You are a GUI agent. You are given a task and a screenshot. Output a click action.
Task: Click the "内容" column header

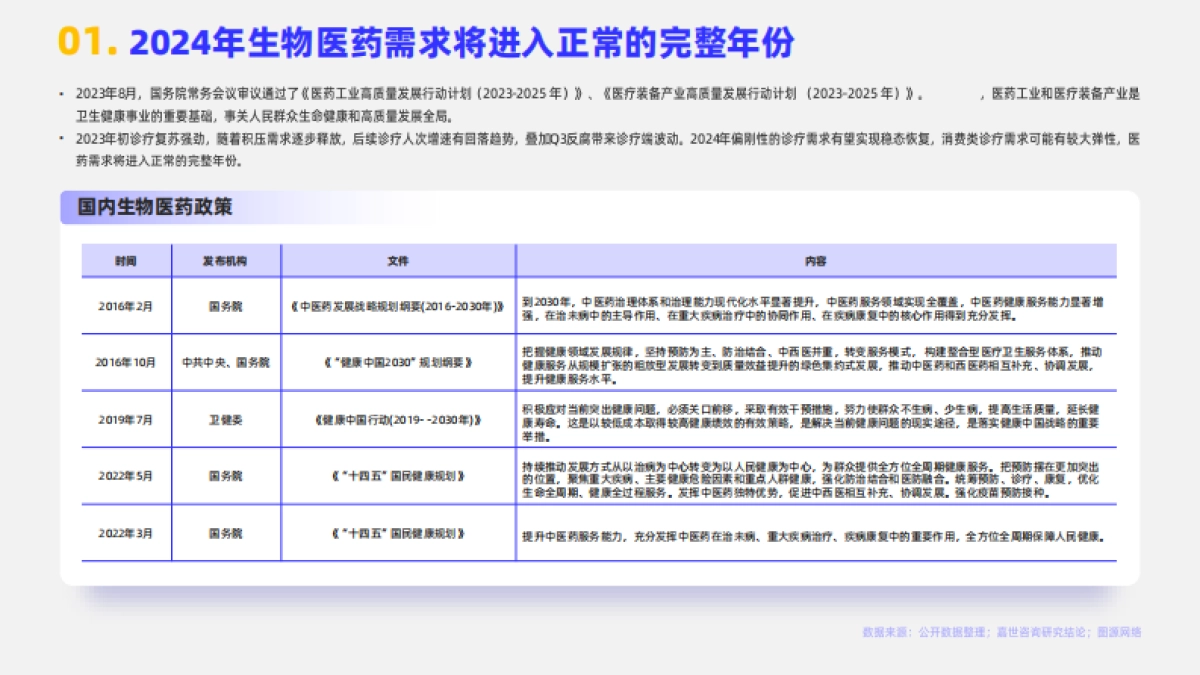816,261
